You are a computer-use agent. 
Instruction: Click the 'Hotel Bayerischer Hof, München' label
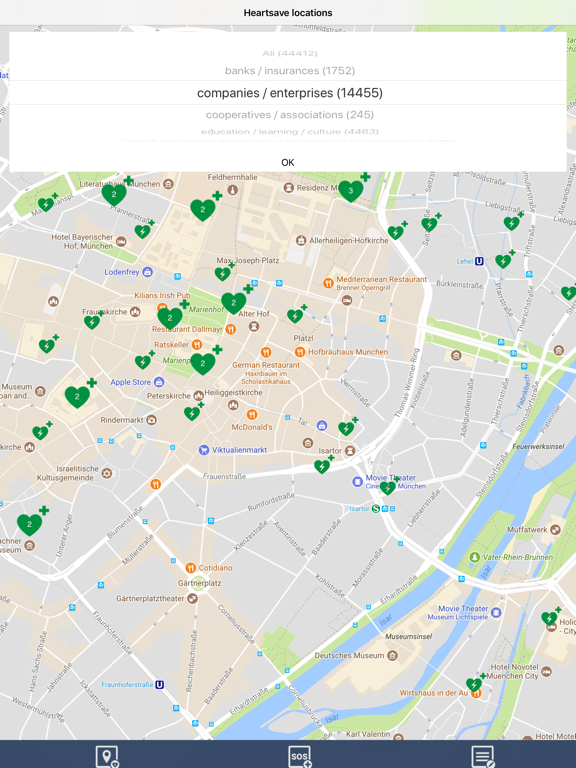82,241
